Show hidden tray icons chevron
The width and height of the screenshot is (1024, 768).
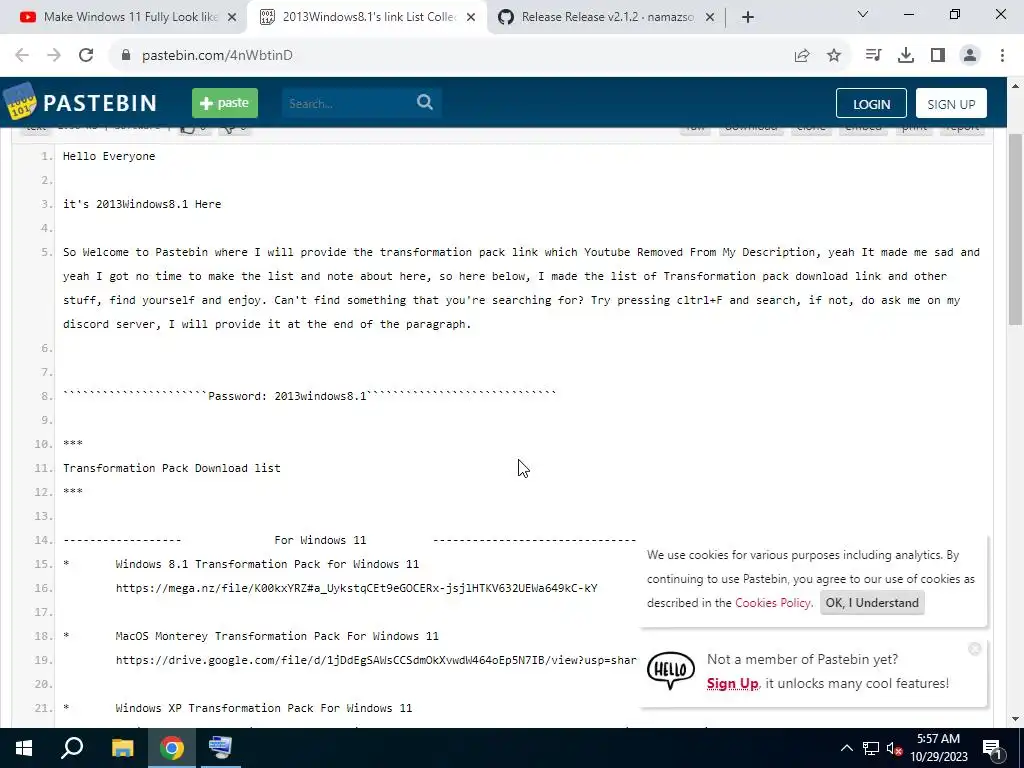(x=846, y=748)
